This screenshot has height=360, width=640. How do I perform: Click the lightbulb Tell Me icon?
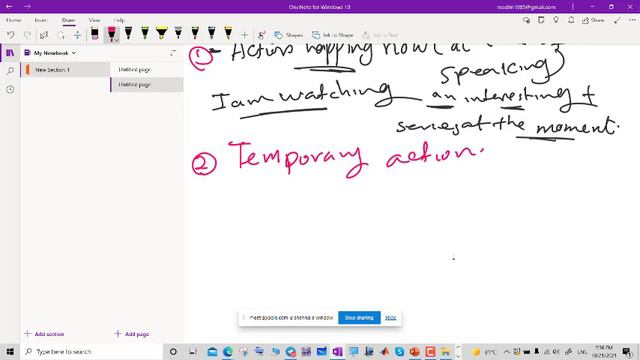coord(556,20)
